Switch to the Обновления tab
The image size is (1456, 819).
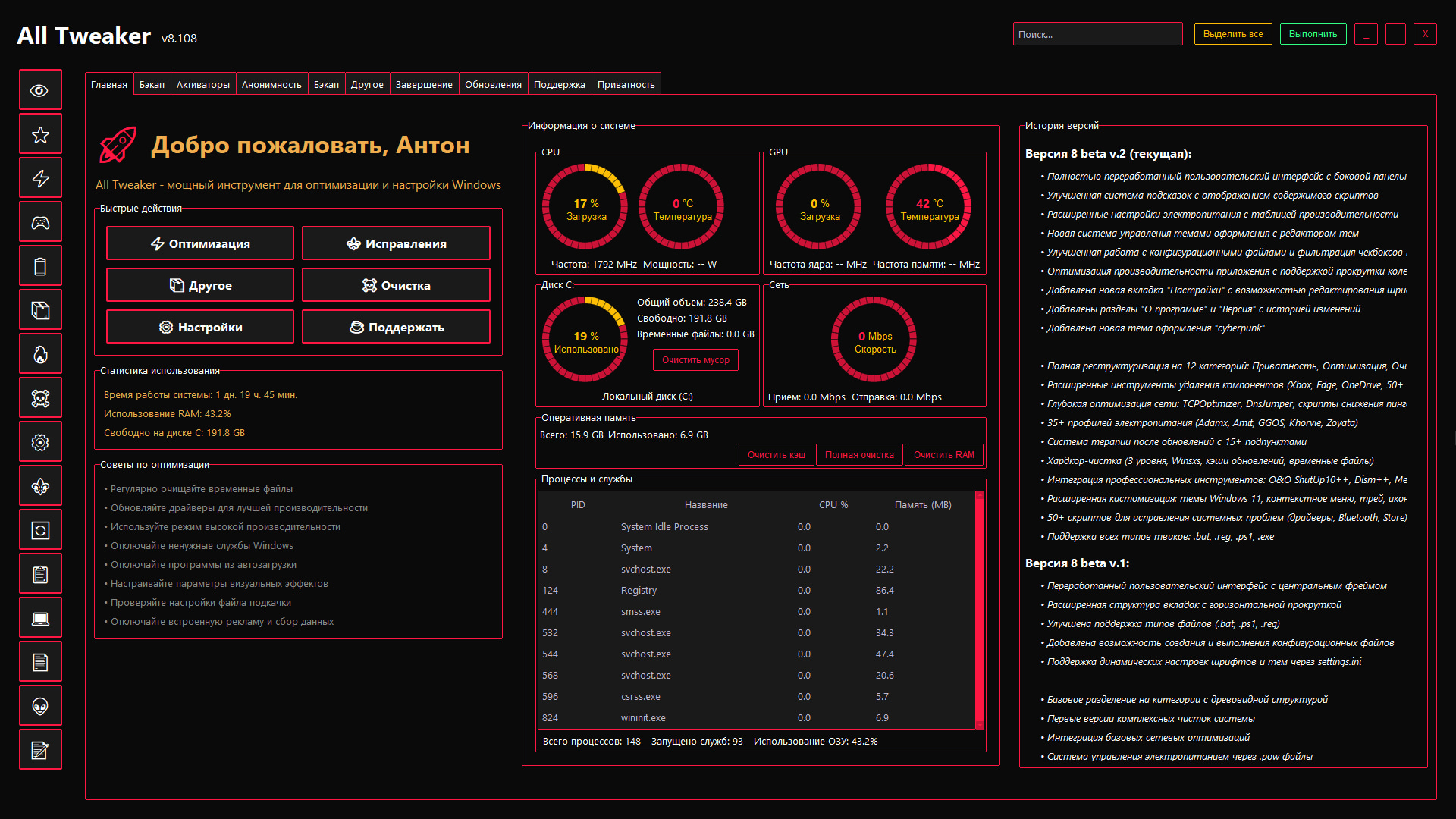coord(492,83)
